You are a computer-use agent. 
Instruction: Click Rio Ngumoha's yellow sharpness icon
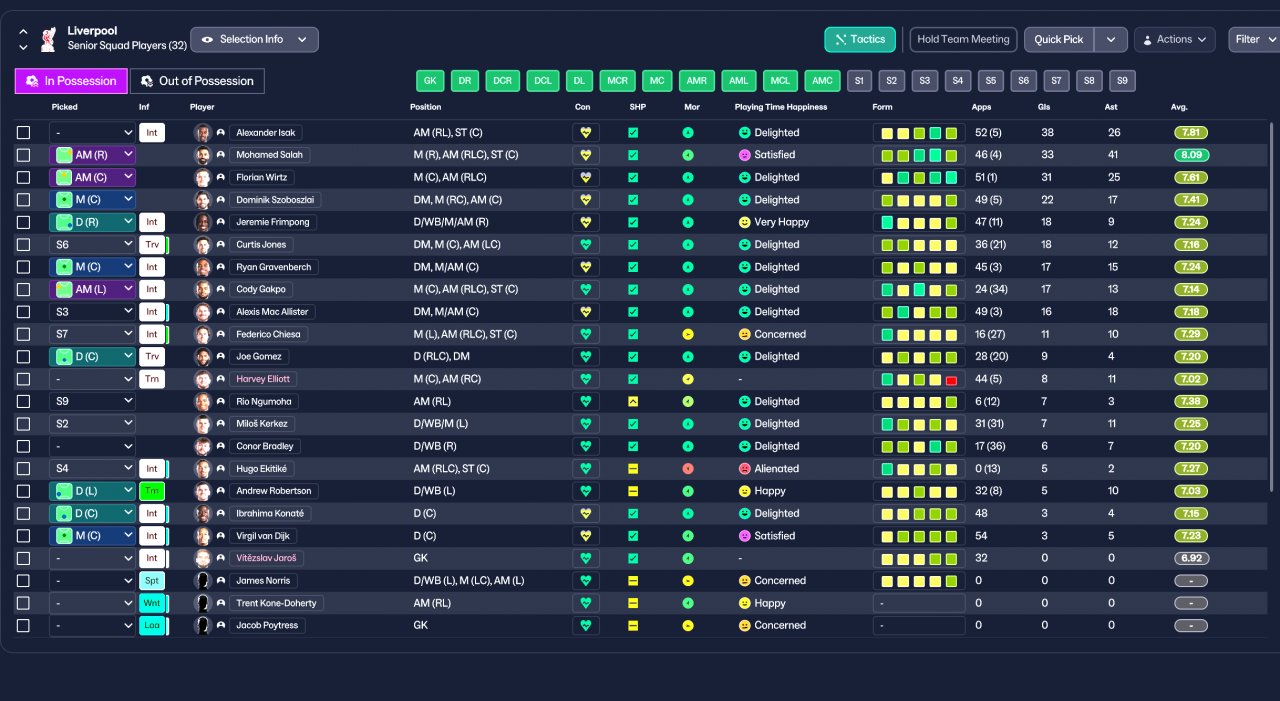633,401
